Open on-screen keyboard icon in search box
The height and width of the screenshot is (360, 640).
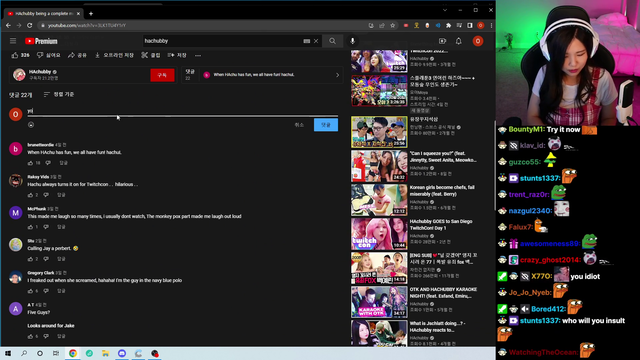pyautogui.click(x=307, y=41)
